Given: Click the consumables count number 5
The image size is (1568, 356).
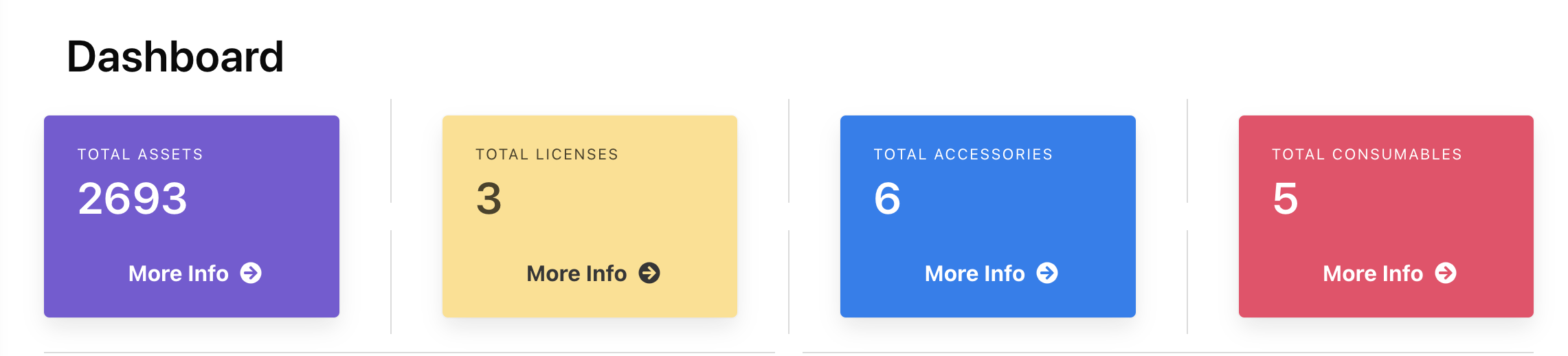Looking at the screenshot, I should 1285,199.
